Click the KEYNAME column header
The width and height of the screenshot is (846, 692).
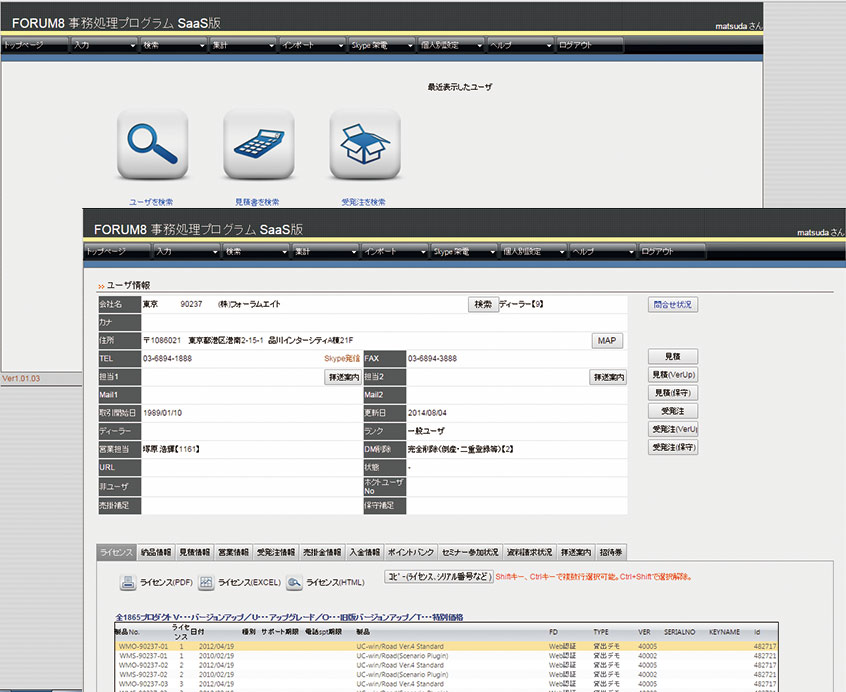tap(725, 632)
